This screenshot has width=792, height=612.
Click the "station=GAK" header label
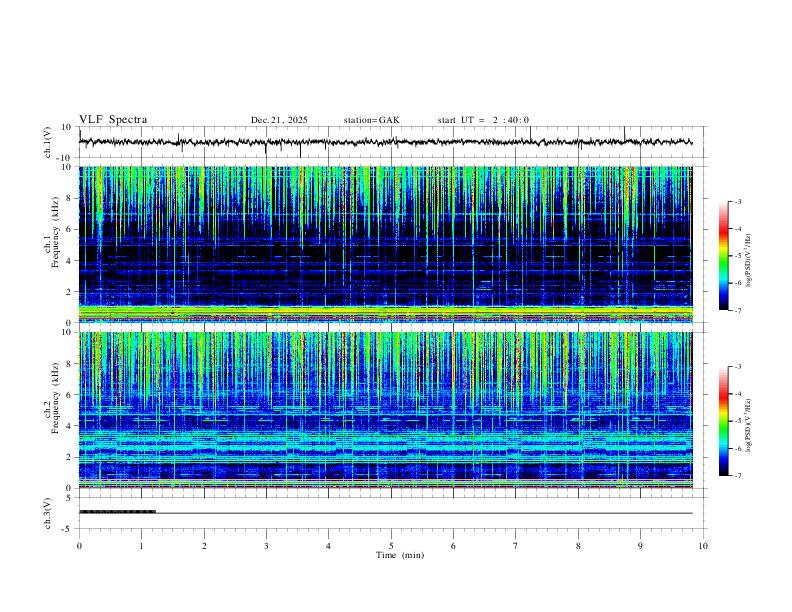pyautogui.click(x=371, y=120)
